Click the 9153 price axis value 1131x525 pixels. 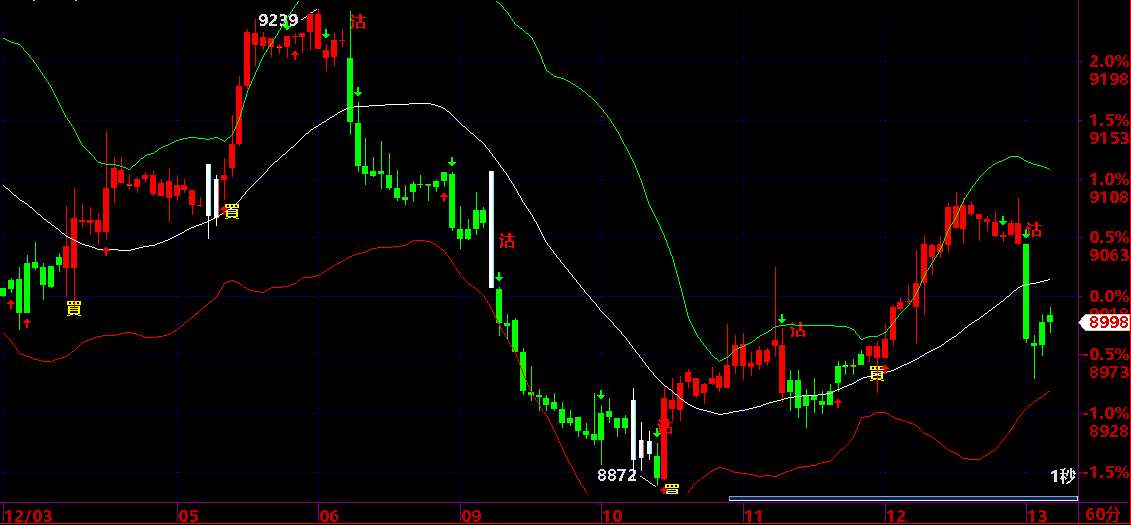[x=1109, y=137]
